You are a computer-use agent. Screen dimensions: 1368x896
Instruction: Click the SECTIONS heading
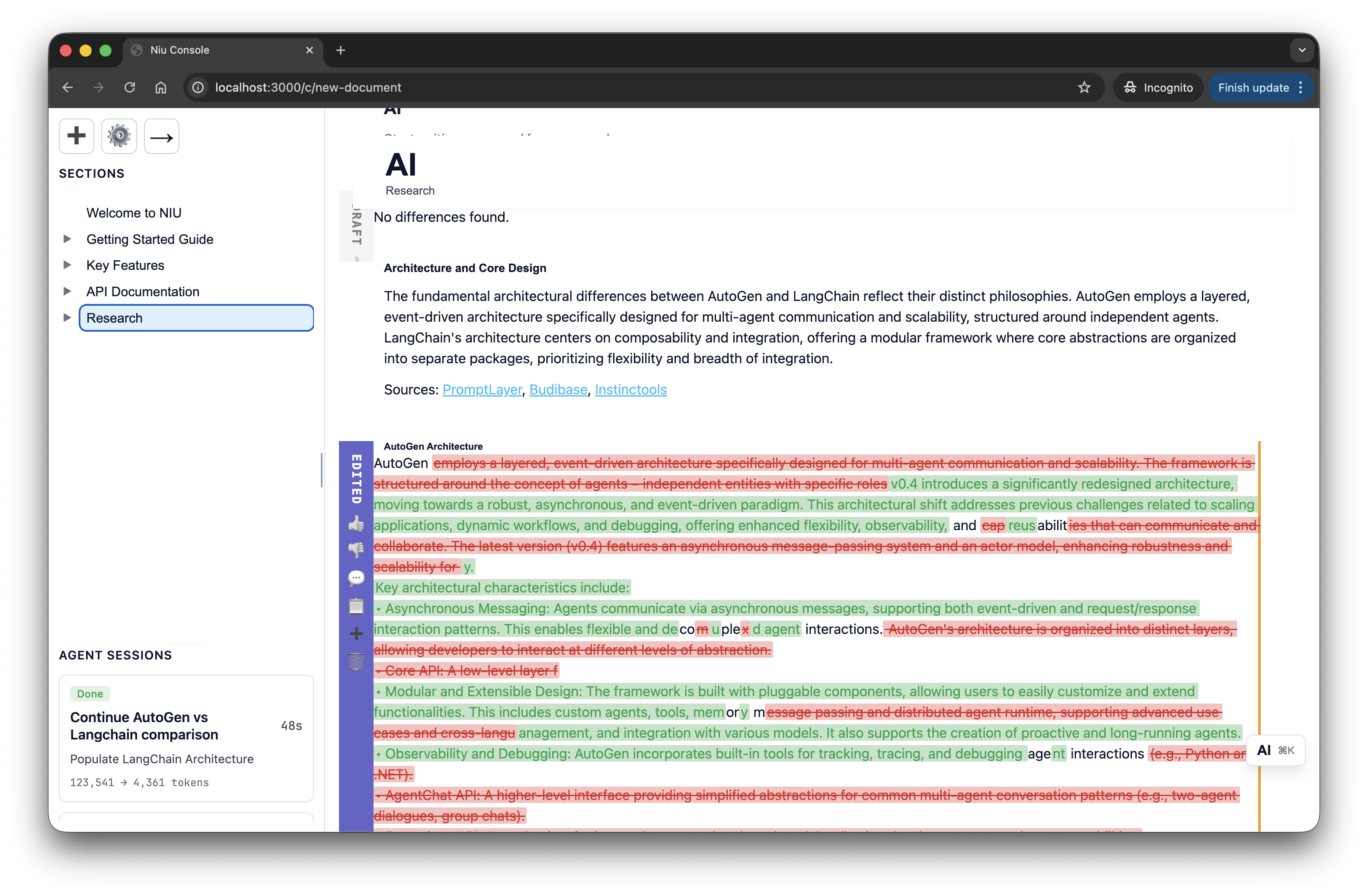click(x=91, y=173)
